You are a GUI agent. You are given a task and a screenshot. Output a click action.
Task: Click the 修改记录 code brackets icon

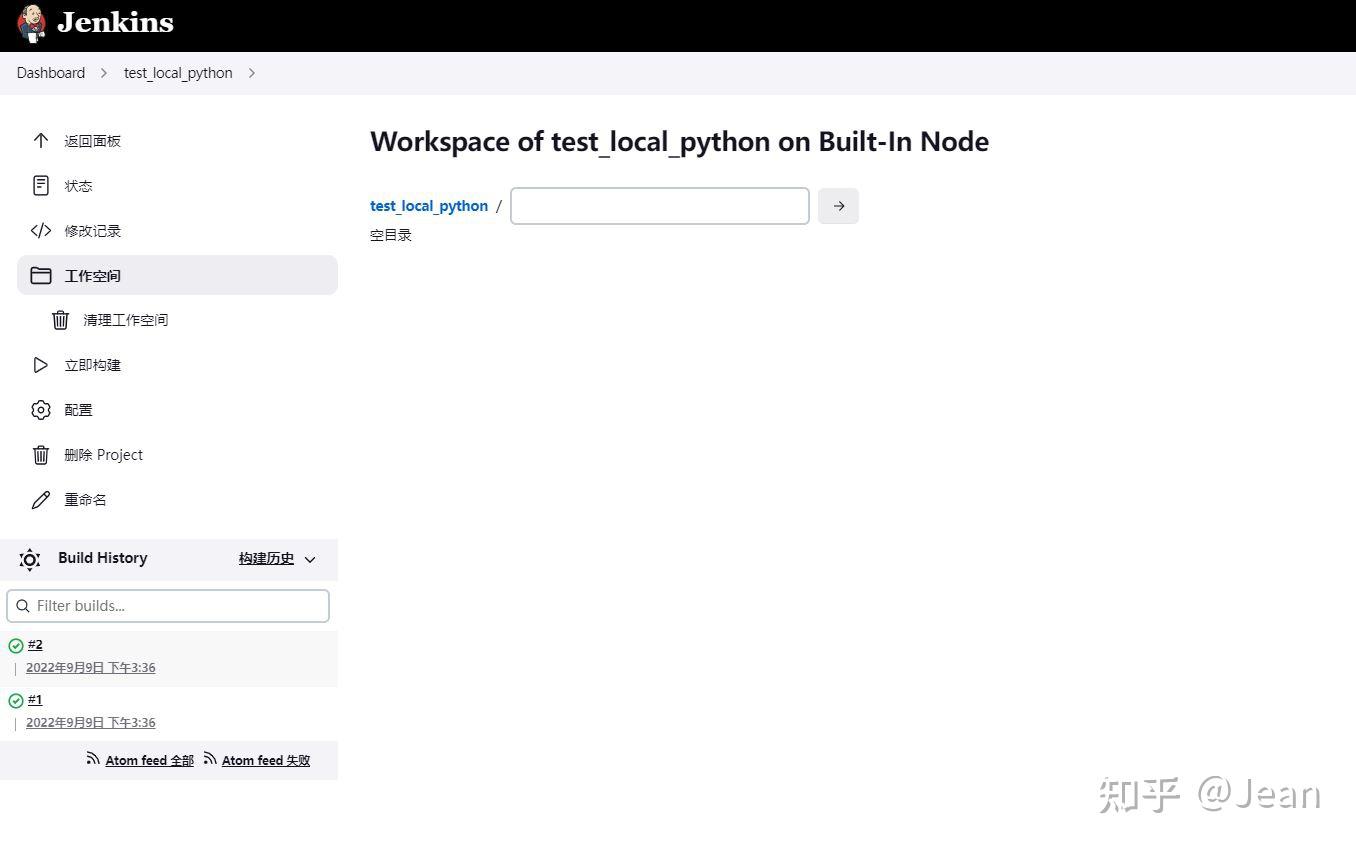[41, 231]
